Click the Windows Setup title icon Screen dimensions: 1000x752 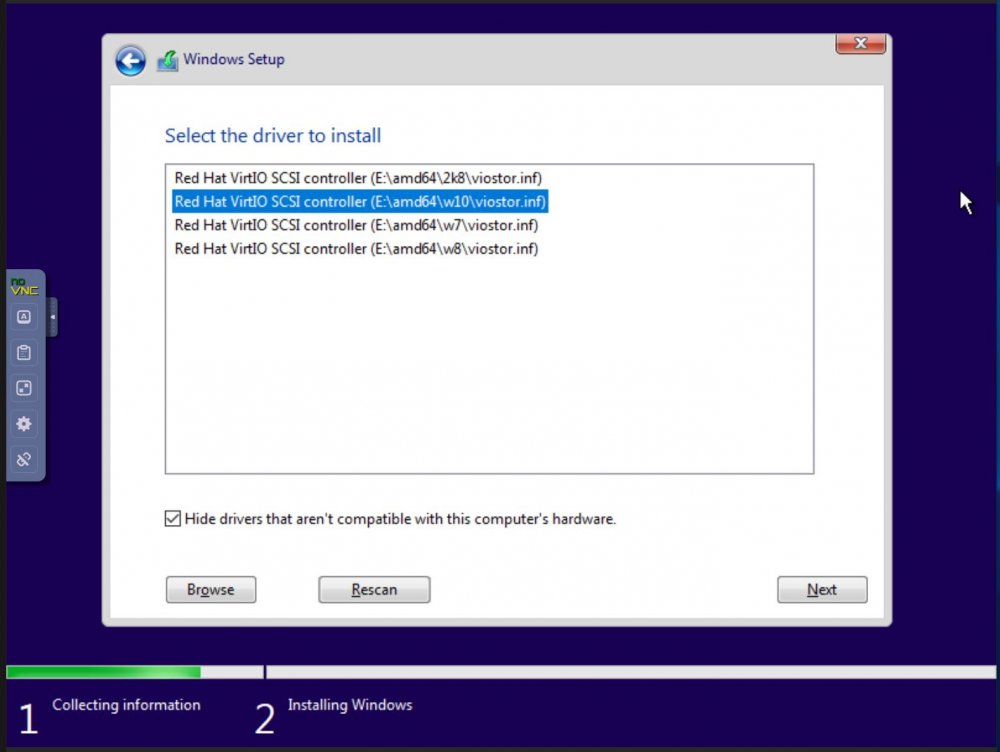168,61
